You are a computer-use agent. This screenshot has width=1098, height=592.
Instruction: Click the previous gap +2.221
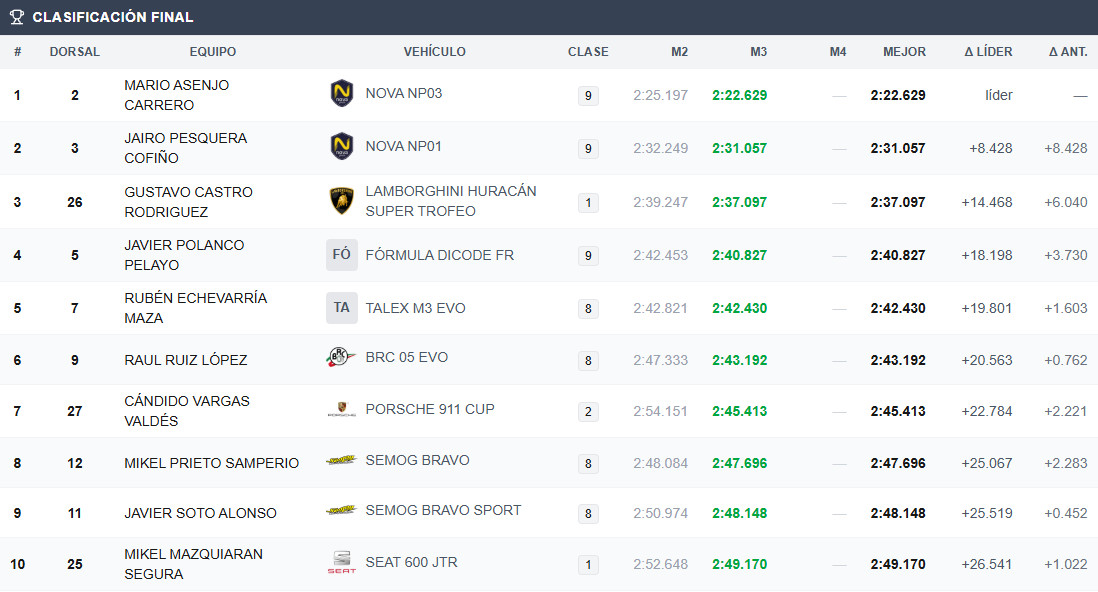tap(1066, 411)
